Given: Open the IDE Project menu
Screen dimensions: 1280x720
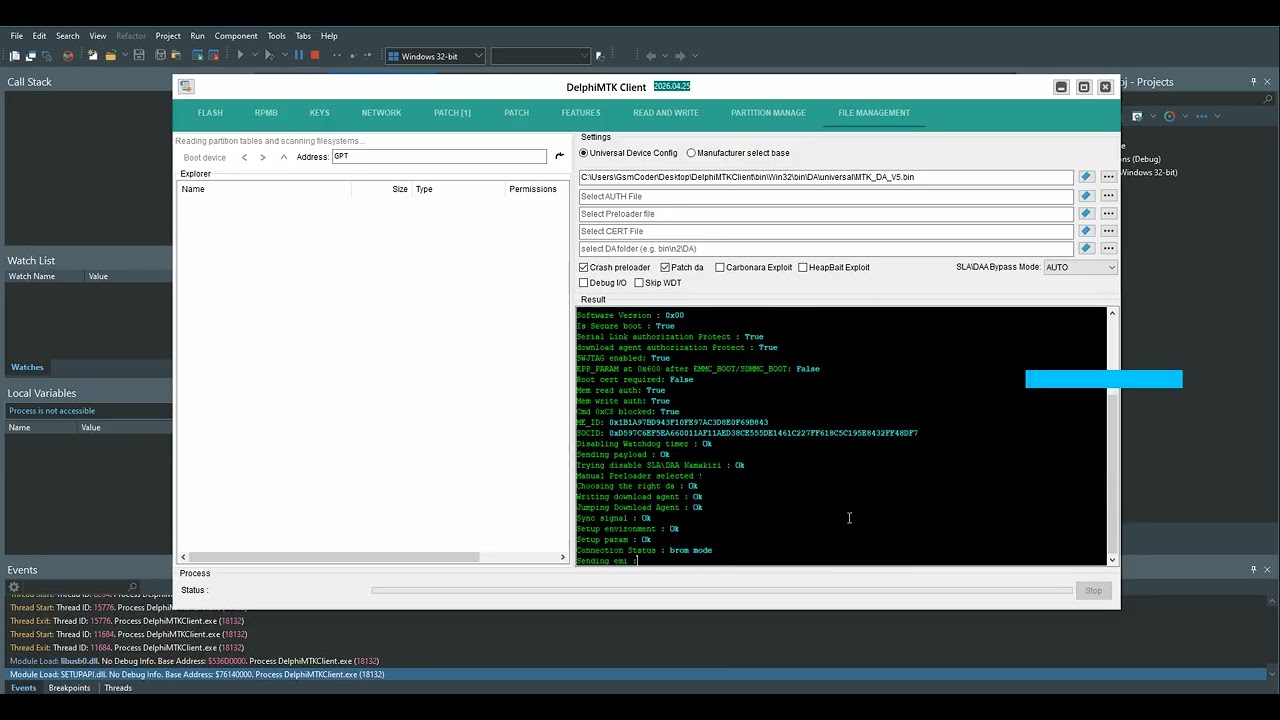Looking at the screenshot, I should point(168,36).
